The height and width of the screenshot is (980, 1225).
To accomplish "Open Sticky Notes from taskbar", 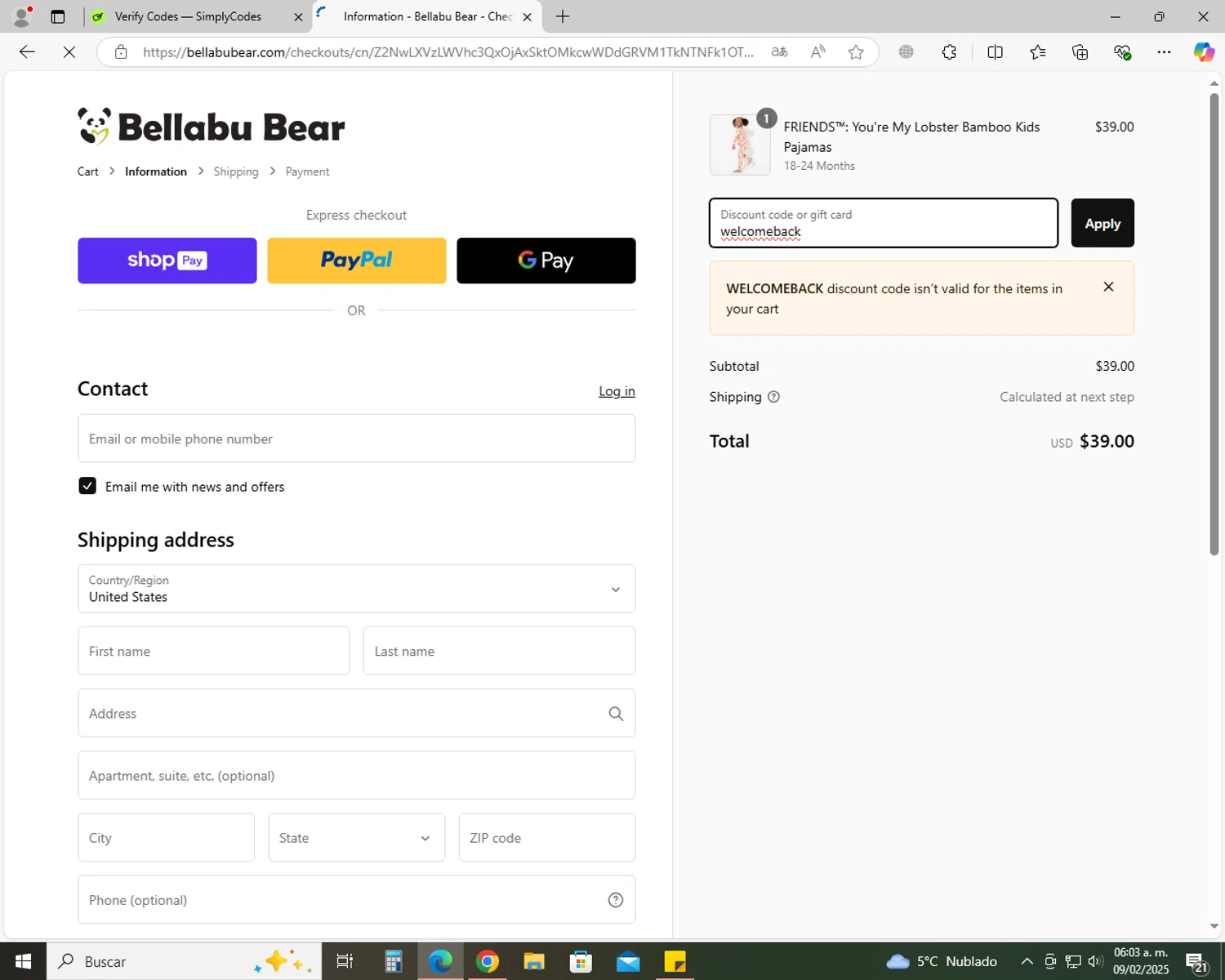I will pos(675,961).
